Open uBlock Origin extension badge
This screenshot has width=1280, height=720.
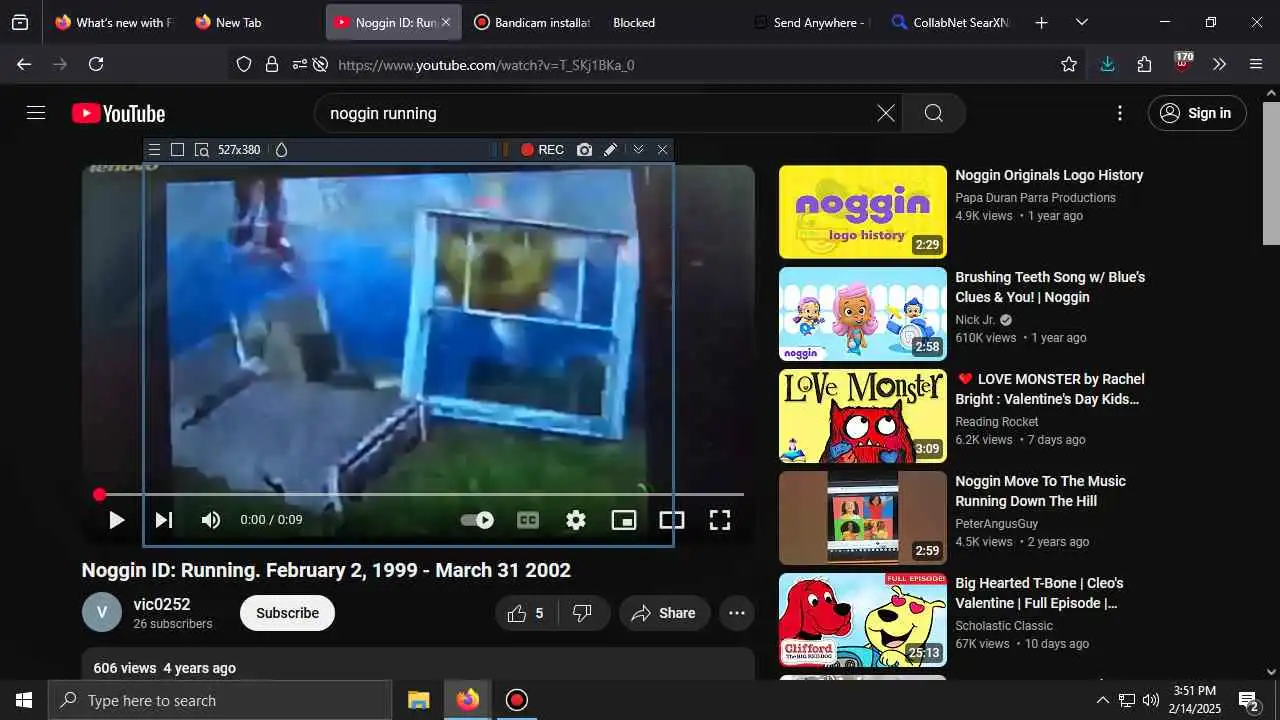click(1183, 62)
